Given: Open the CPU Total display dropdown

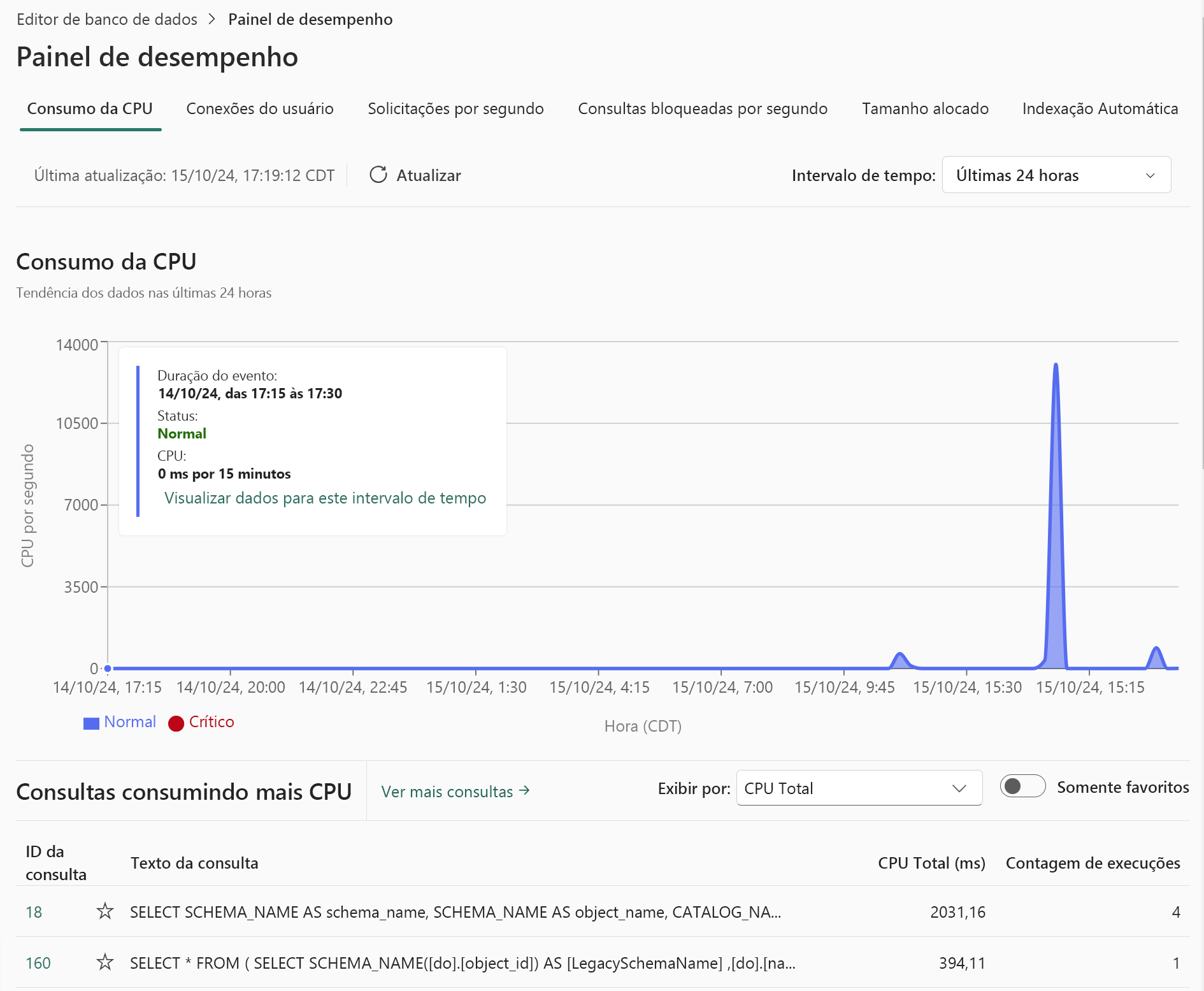Looking at the screenshot, I should (x=859, y=788).
